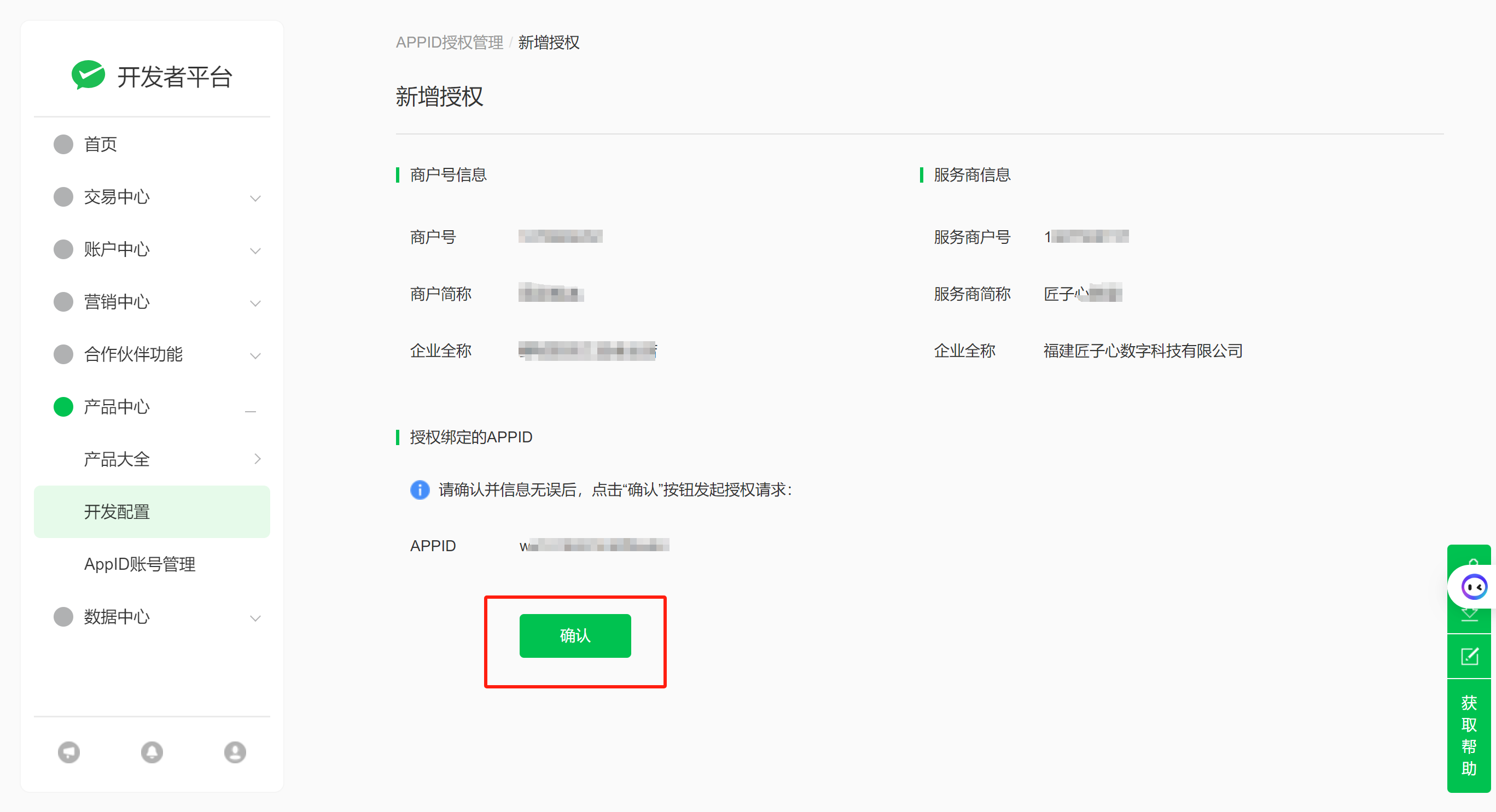Expand the 营销中心 menu chevron
This screenshot has width=1496, height=812.
click(x=255, y=303)
